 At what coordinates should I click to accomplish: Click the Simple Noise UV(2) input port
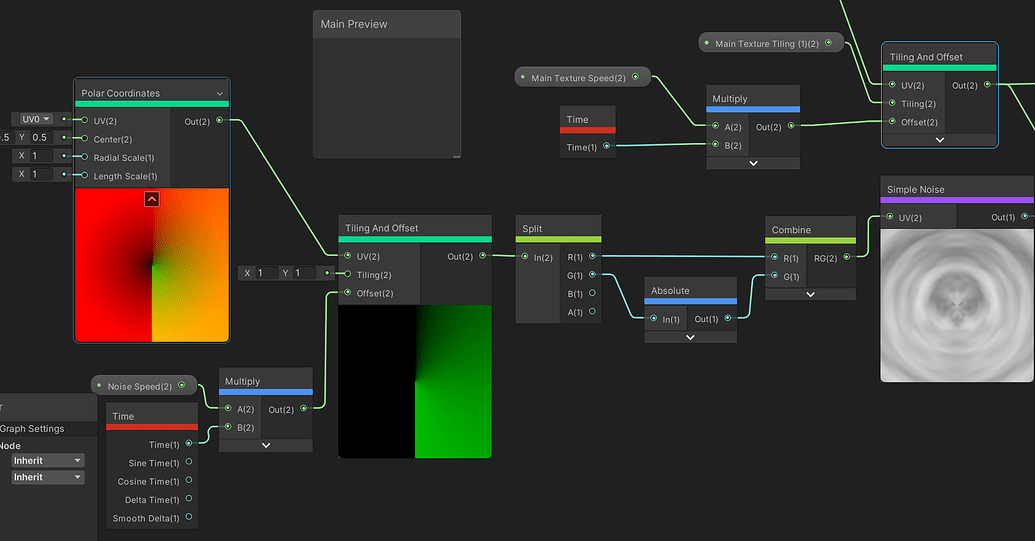pyautogui.click(x=889, y=217)
